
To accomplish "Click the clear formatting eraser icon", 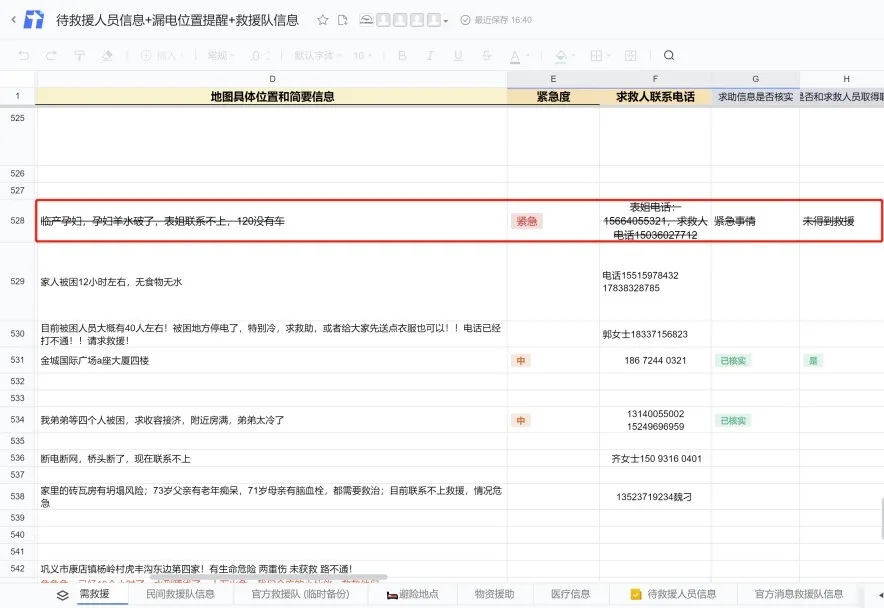I will (107, 55).
